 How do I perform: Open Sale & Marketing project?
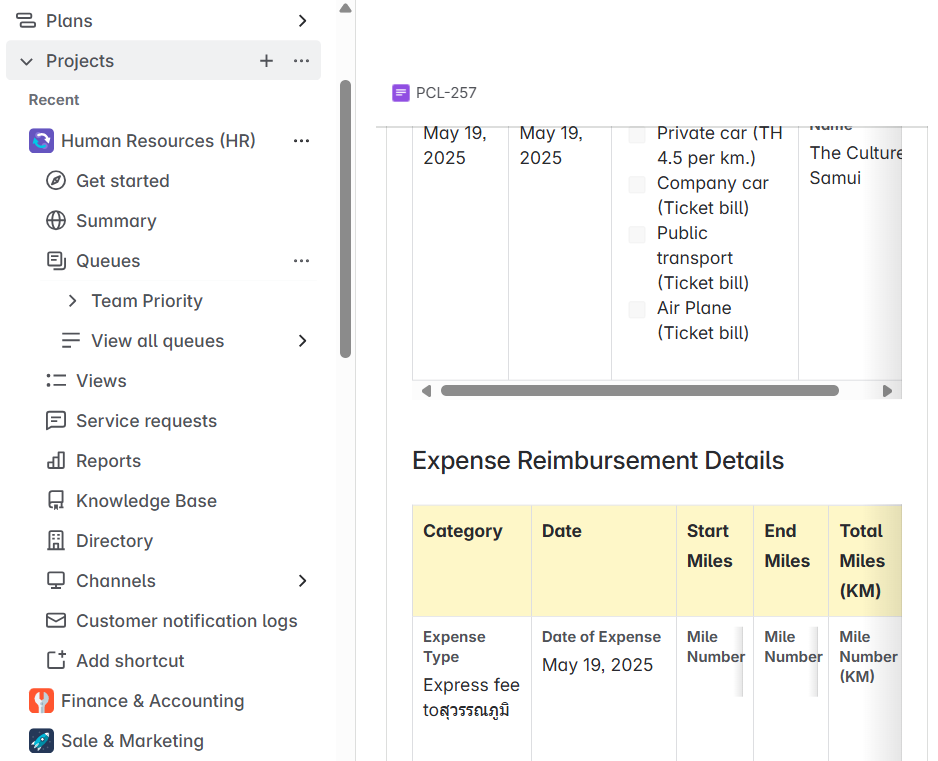132,741
